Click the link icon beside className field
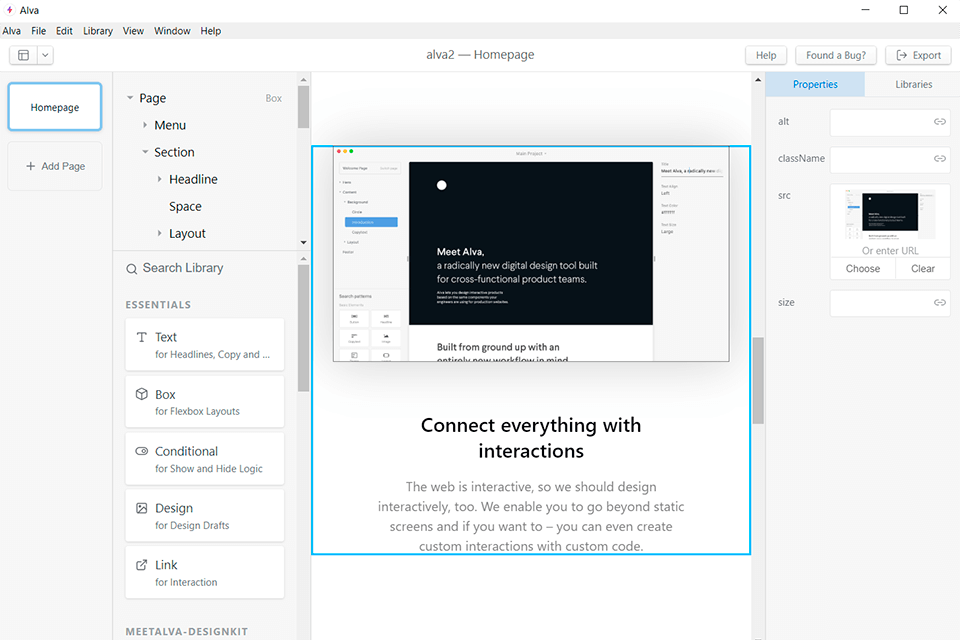 939,159
